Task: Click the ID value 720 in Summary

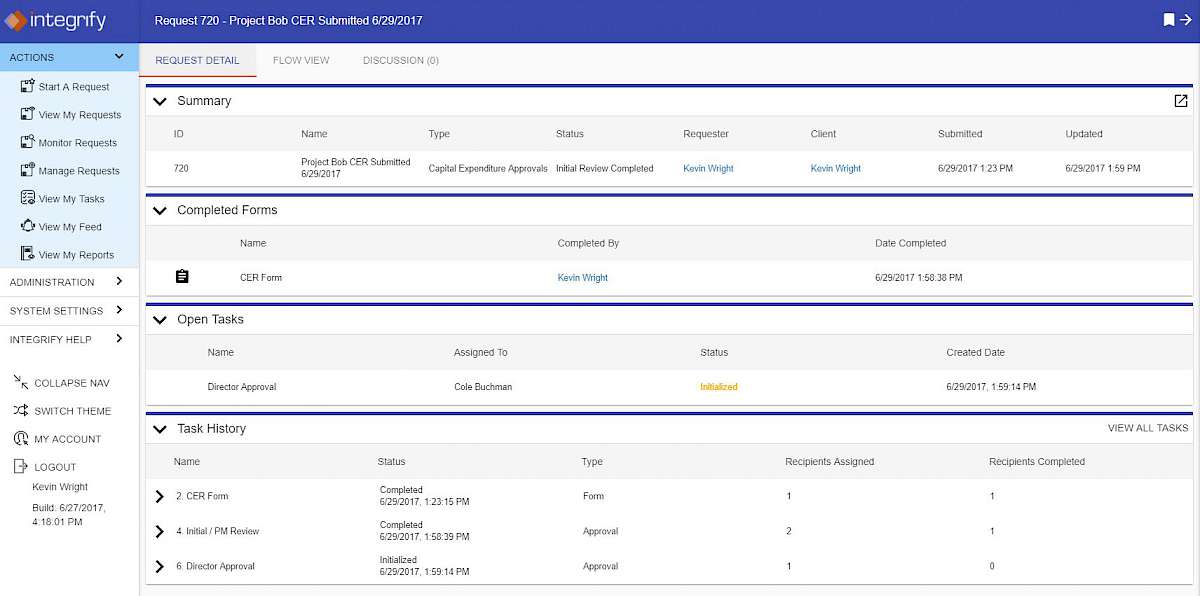Action: (180, 168)
